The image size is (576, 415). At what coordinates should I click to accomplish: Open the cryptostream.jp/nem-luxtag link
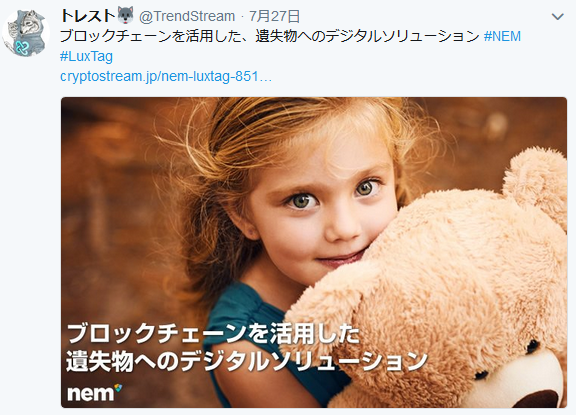(166, 76)
